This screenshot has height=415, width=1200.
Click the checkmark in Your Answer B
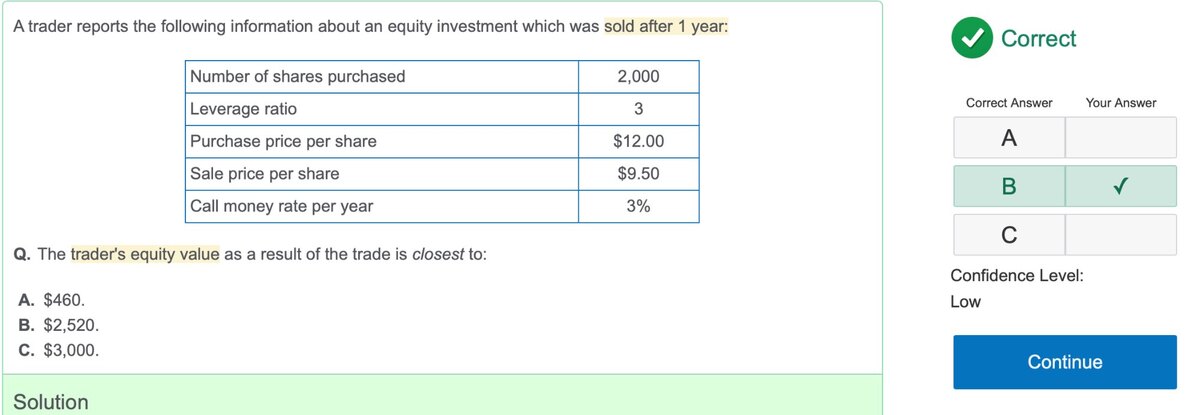(1120, 186)
